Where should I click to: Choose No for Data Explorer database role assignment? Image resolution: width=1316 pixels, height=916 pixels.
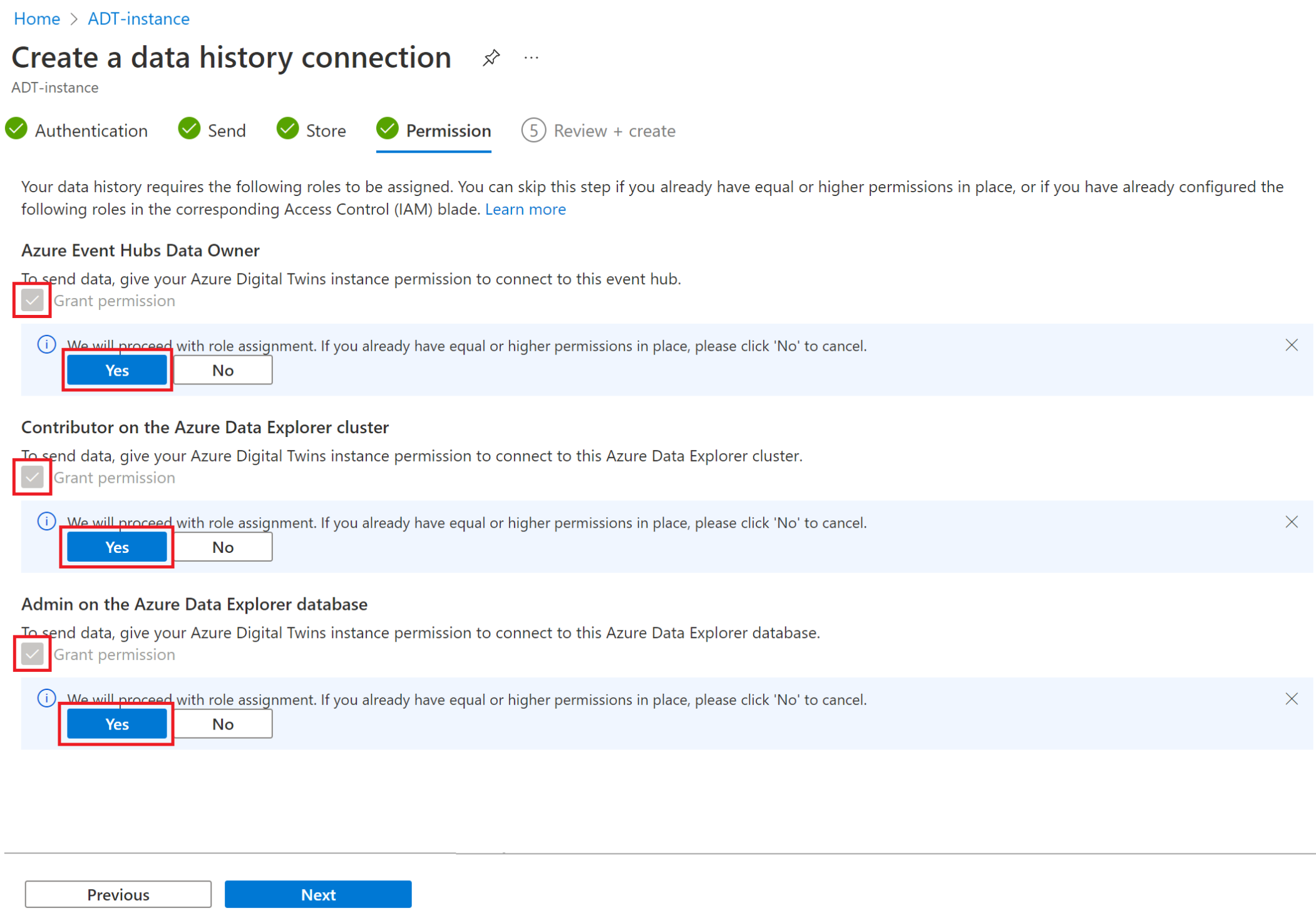click(x=223, y=724)
